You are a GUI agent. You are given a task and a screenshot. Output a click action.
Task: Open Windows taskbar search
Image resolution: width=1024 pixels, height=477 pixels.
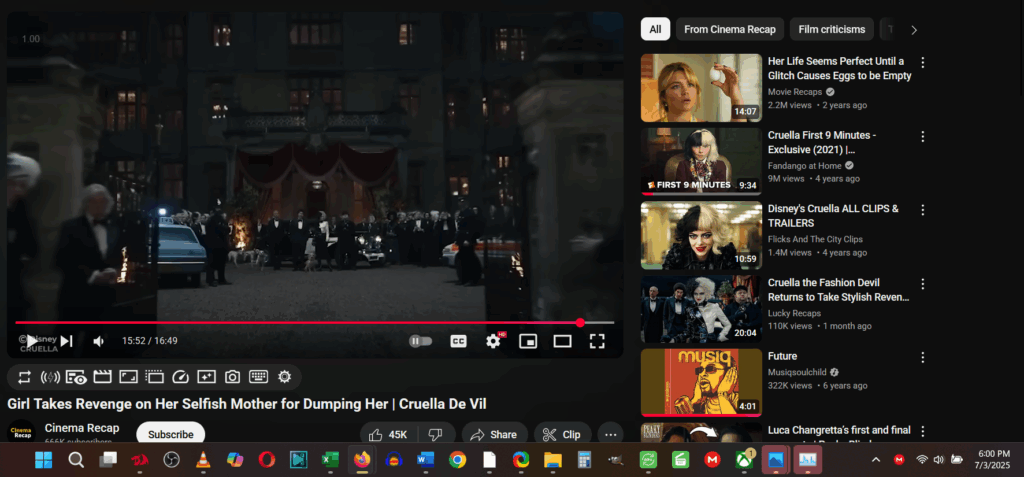click(76, 460)
